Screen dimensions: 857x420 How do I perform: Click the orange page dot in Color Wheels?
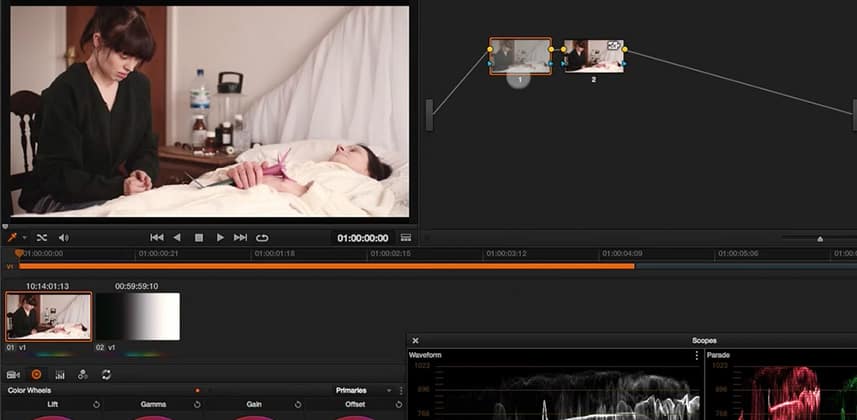(197, 390)
